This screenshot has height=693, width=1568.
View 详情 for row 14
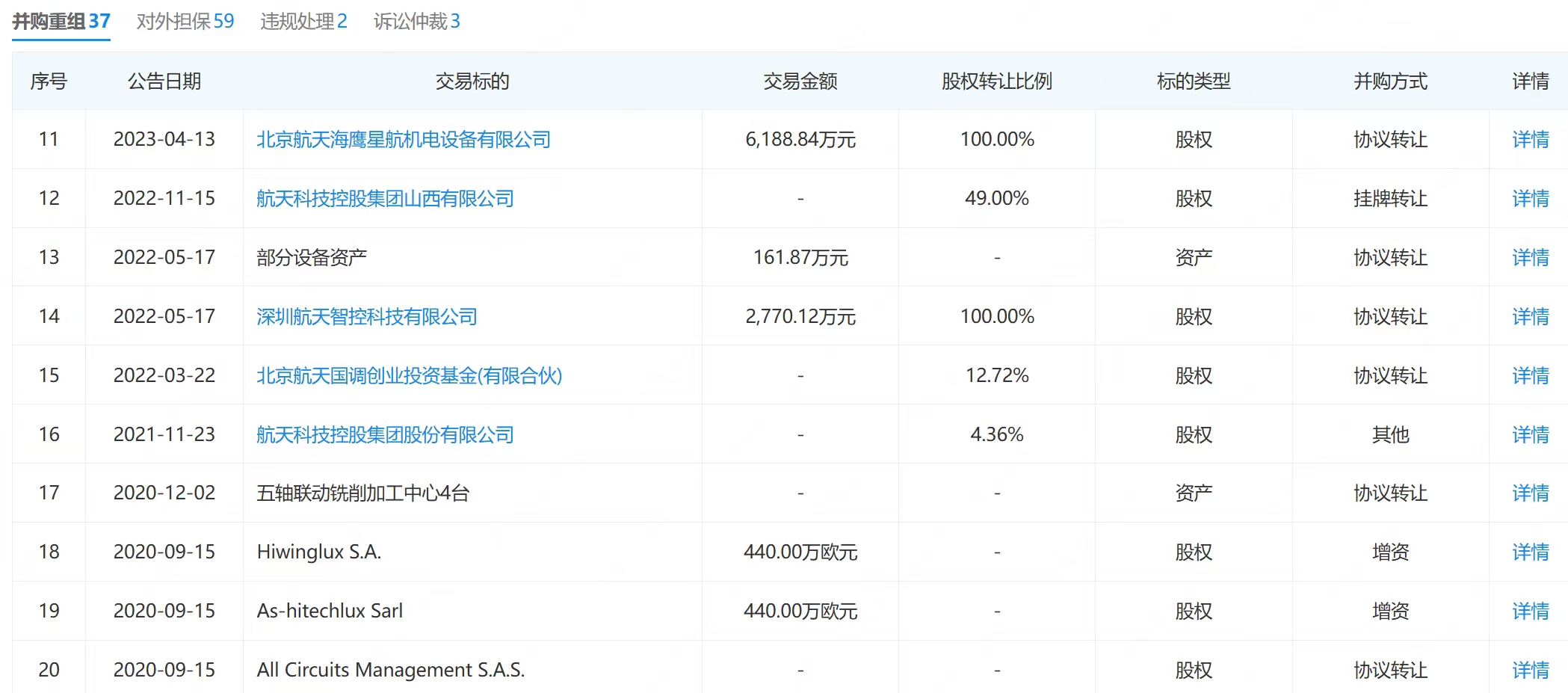pyautogui.click(x=1530, y=317)
